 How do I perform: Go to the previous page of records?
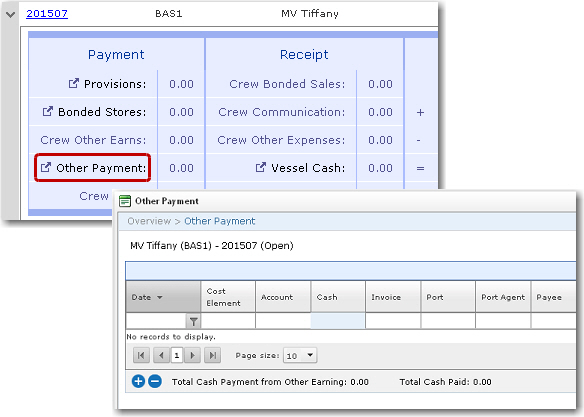coord(161,355)
